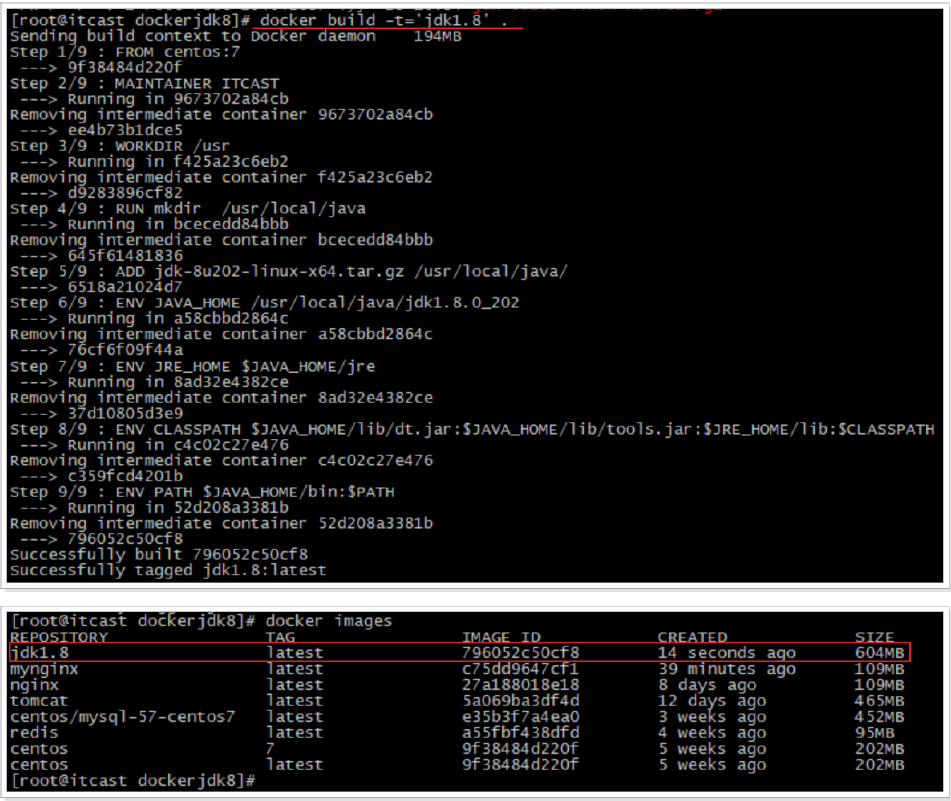This screenshot has width=951, height=801.
Task: Select the '95MB' size value
Action: [x=875, y=732]
